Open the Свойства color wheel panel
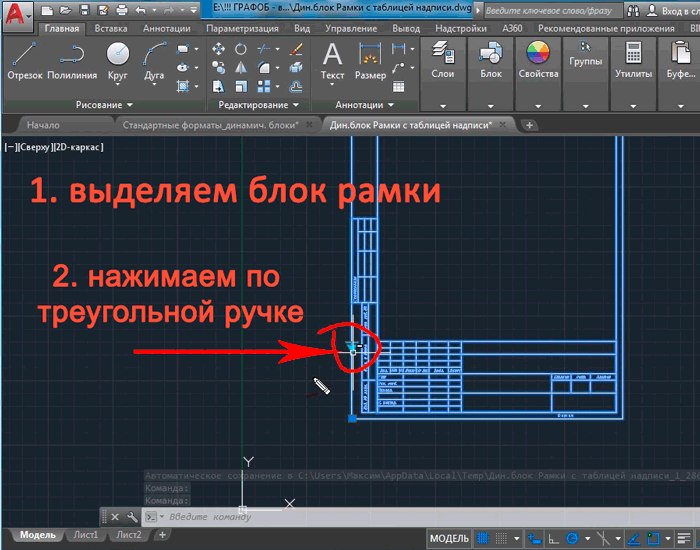Image resolution: width=700 pixels, height=550 pixels. click(x=537, y=62)
